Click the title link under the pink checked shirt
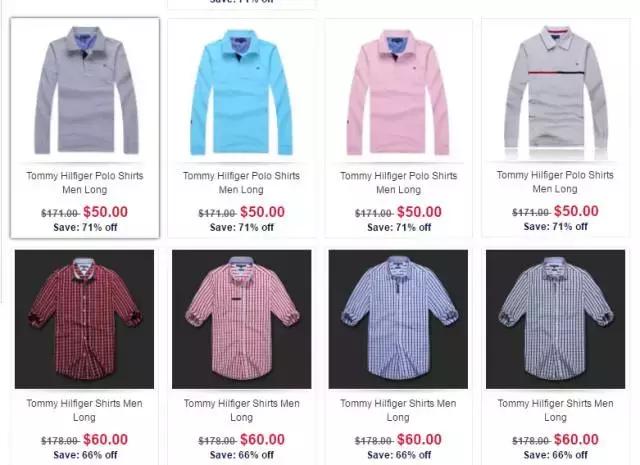Image resolution: width=640 pixels, height=465 pixels. pyautogui.click(x=242, y=410)
